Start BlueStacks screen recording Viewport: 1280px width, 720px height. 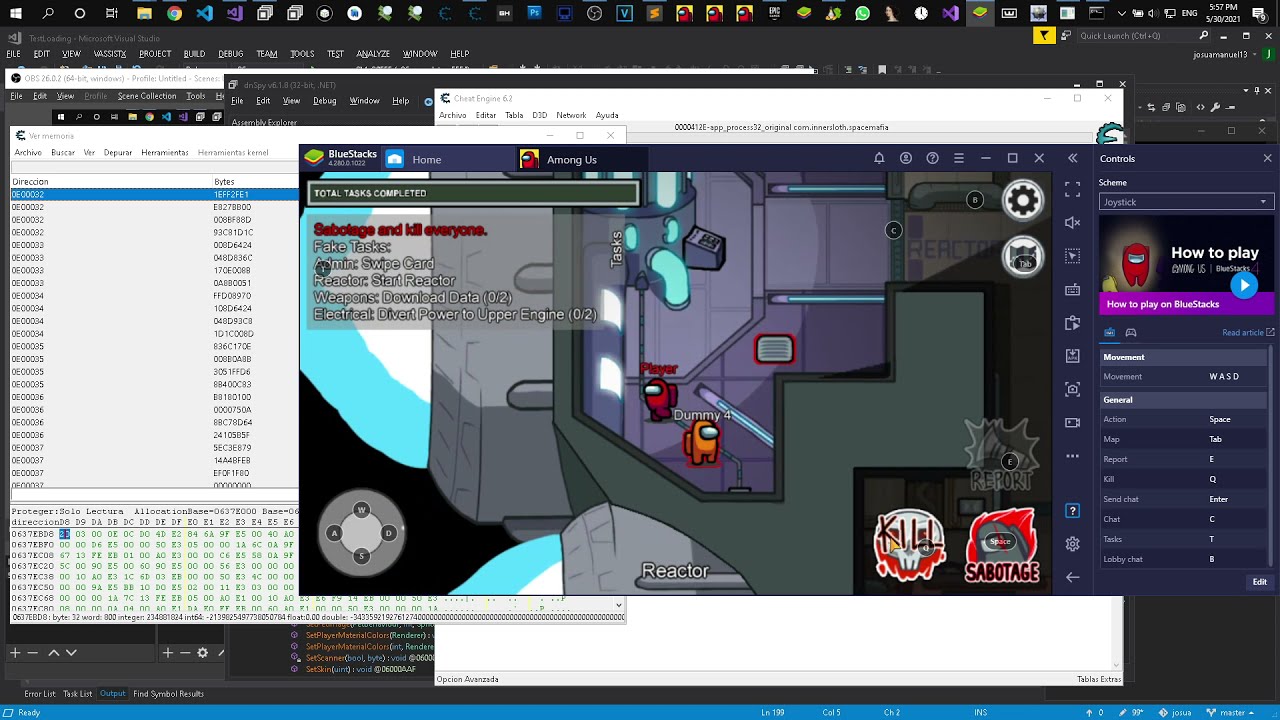(1073, 423)
